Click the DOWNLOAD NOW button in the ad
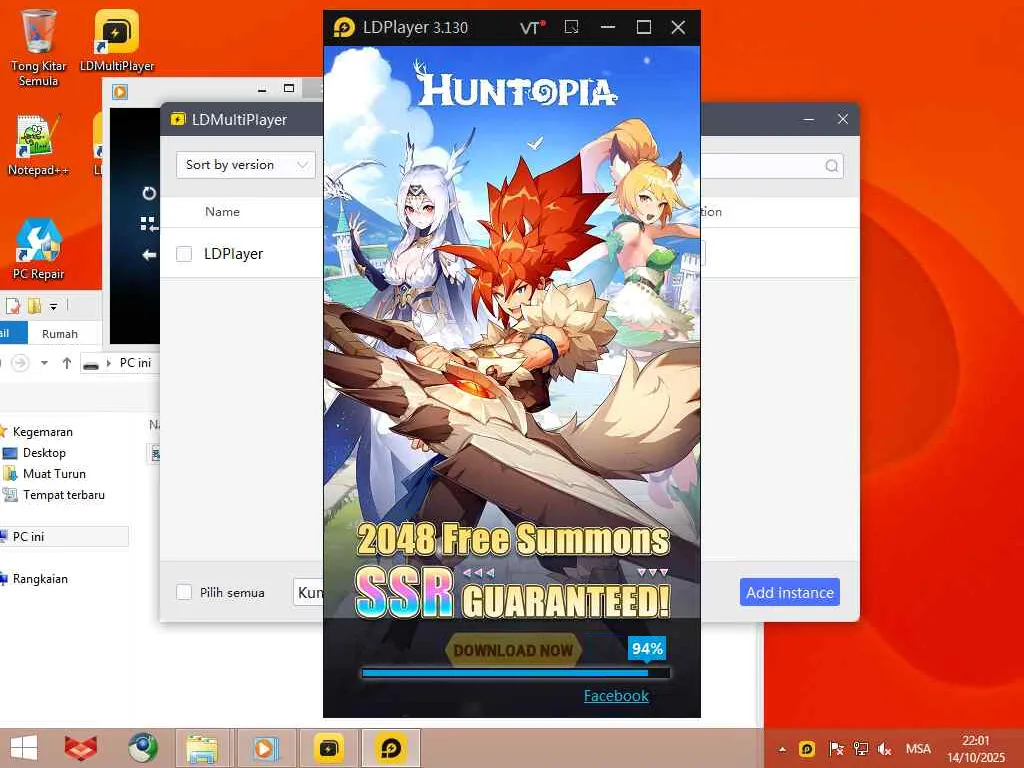 pos(513,650)
